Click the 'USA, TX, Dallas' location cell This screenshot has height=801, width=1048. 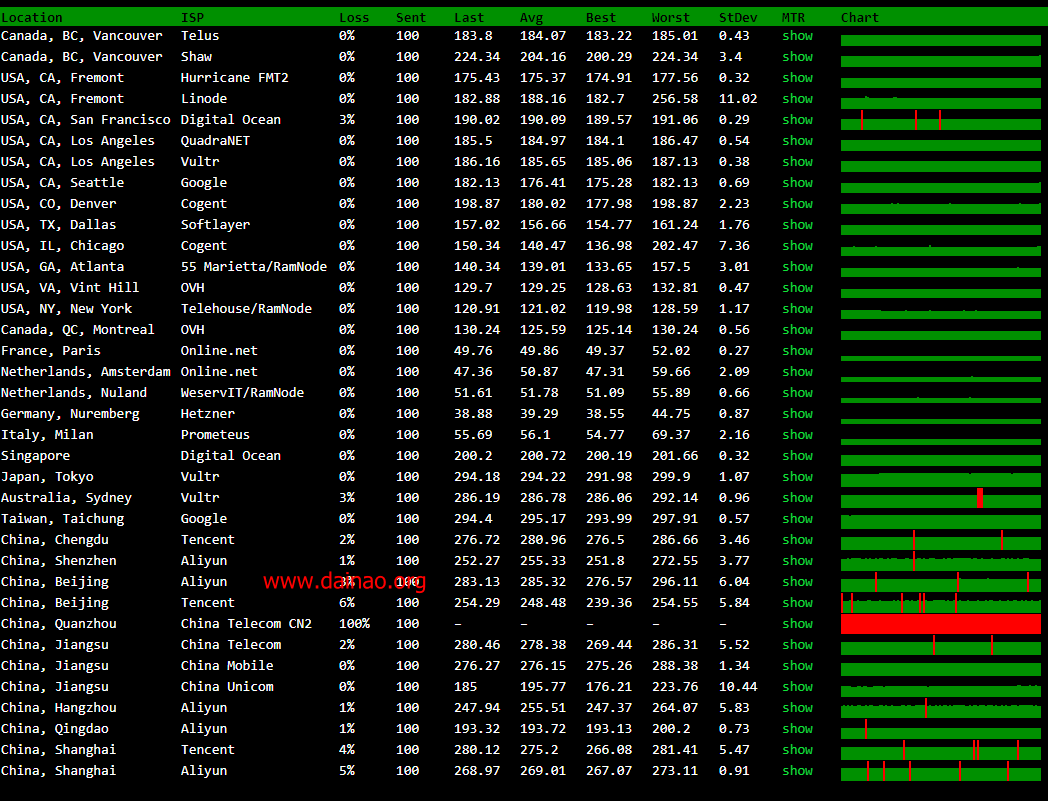pyautogui.click(x=58, y=225)
